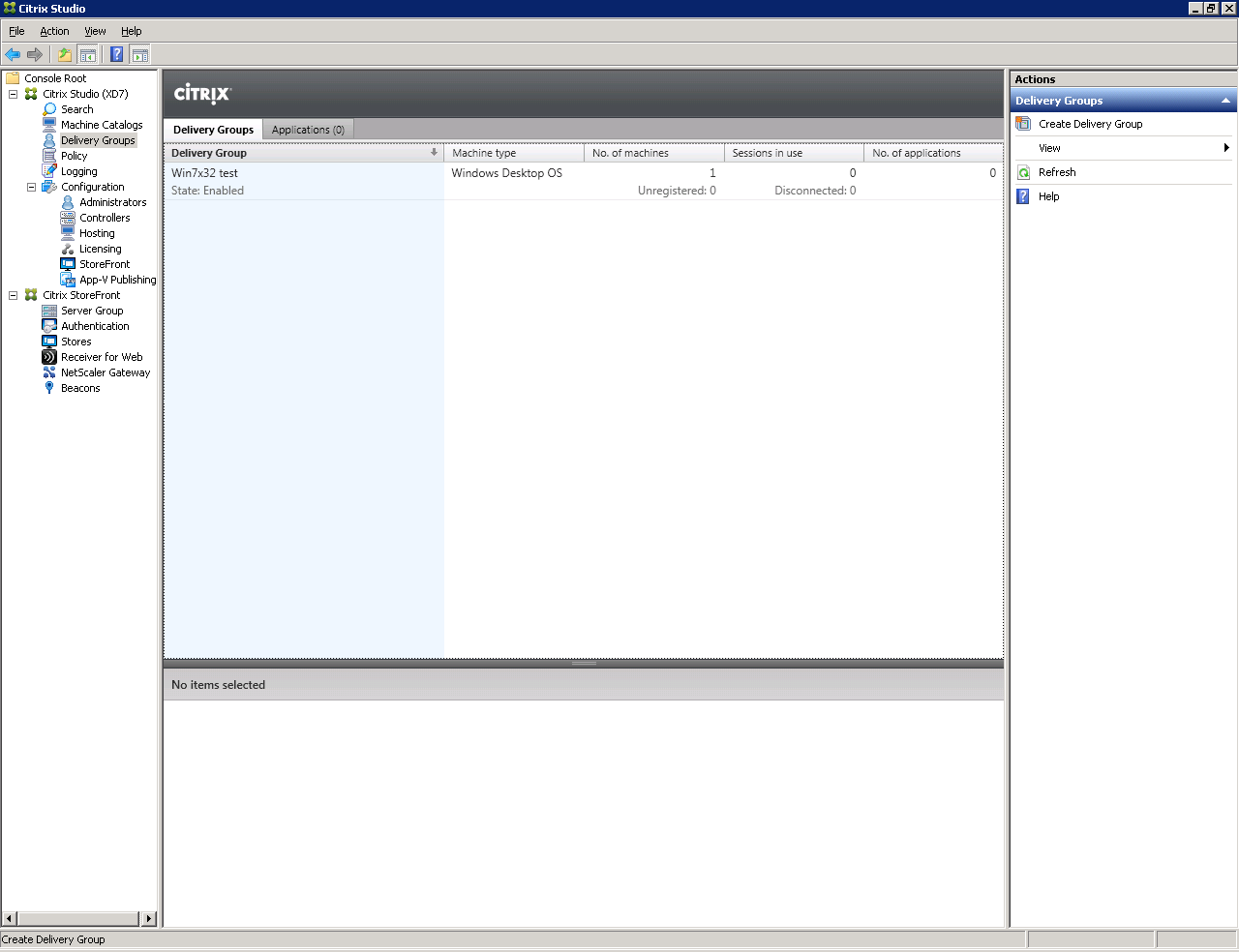Click the Create Delivery Group icon in Actions

(1023, 124)
